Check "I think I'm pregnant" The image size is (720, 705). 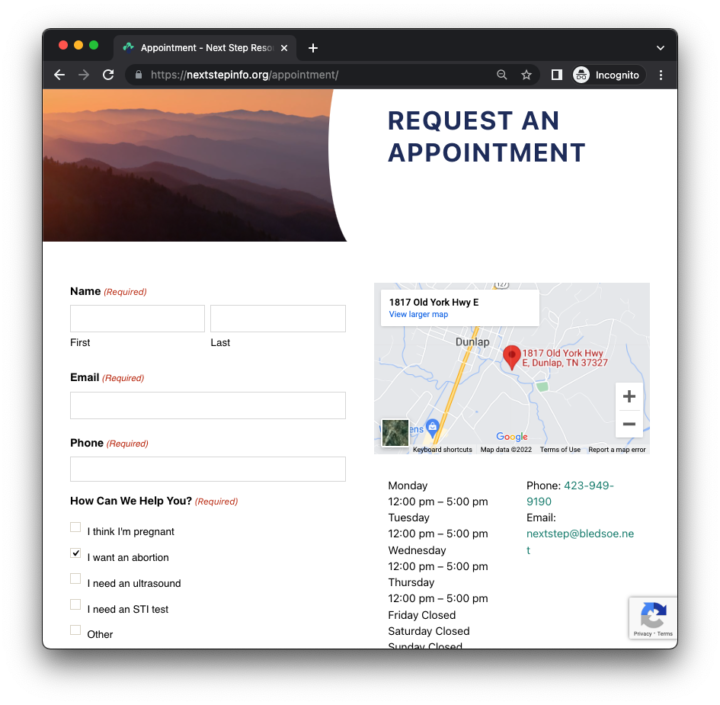(x=75, y=527)
